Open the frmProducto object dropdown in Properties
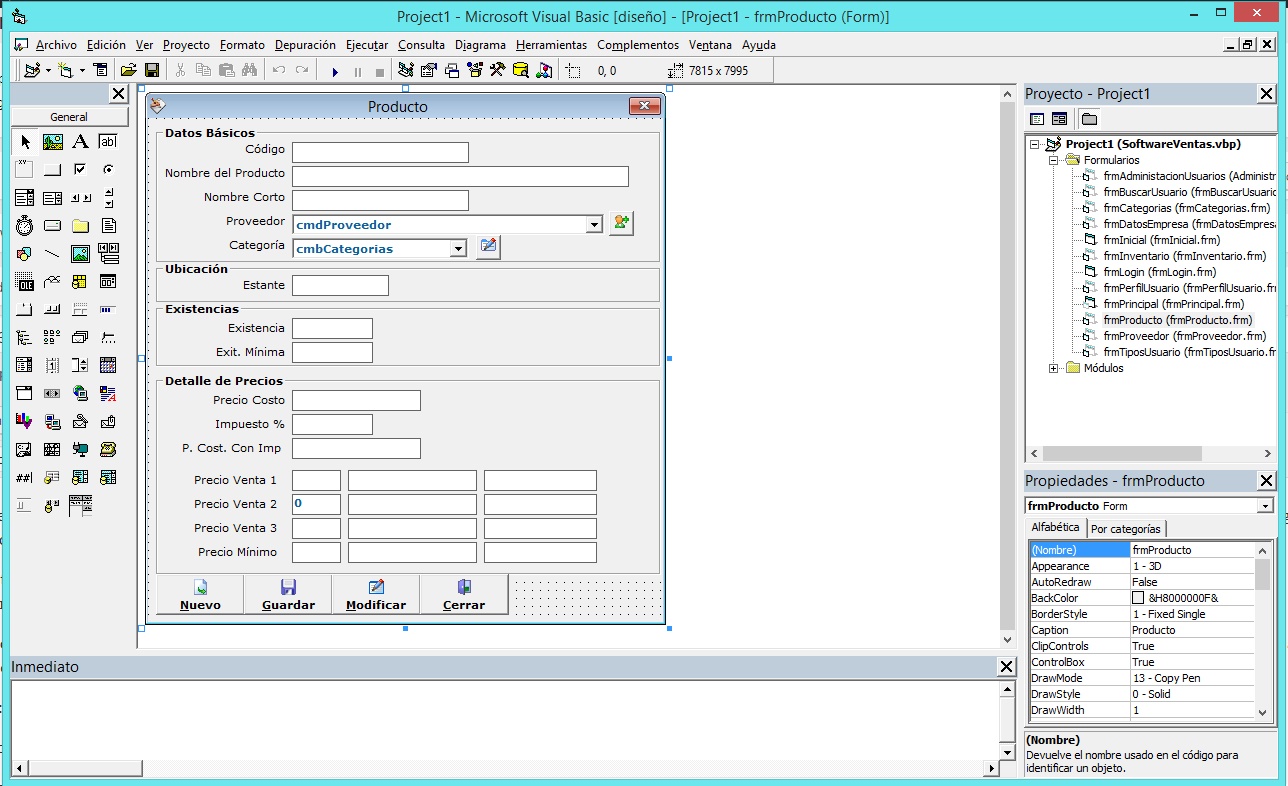1288x786 pixels. point(1265,506)
